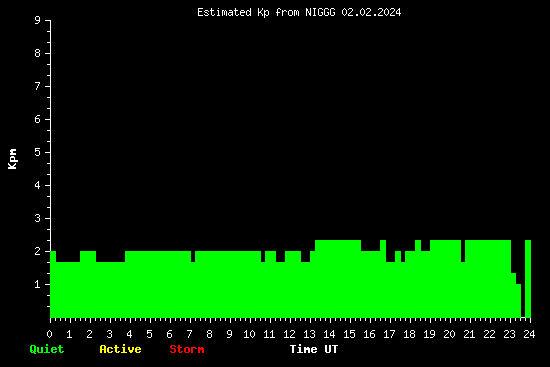This screenshot has width=550, height=367.
Task: Click the narrow dip in bars just after hour 7
Action: tap(193, 256)
